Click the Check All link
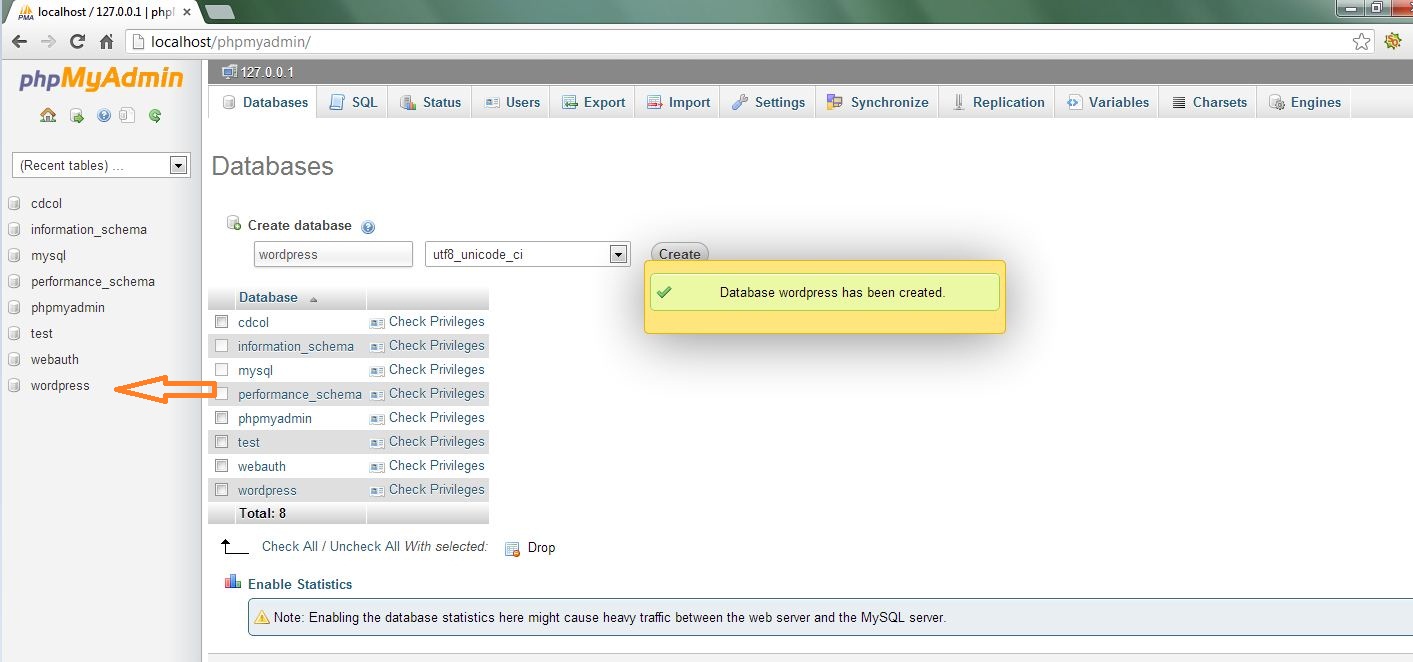 pyautogui.click(x=289, y=546)
